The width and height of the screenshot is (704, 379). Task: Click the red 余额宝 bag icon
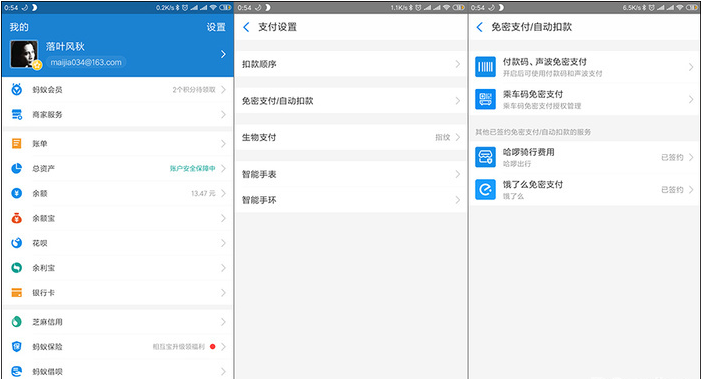(x=17, y=218)
